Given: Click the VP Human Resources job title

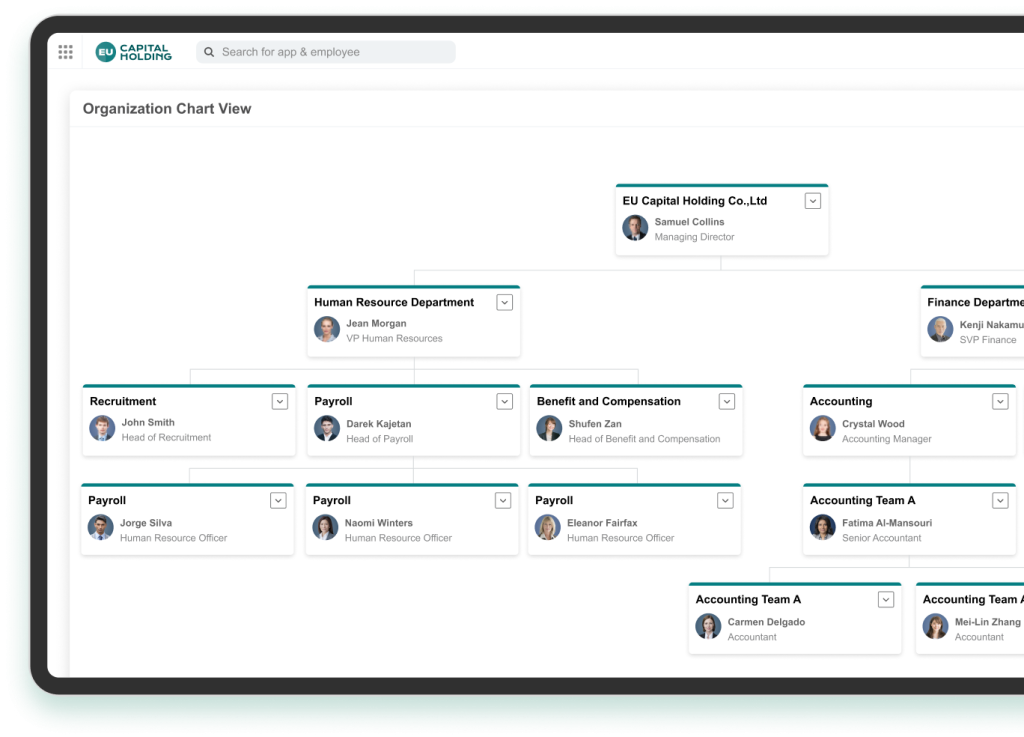Looking at the screenshot, I should point(394,338).
